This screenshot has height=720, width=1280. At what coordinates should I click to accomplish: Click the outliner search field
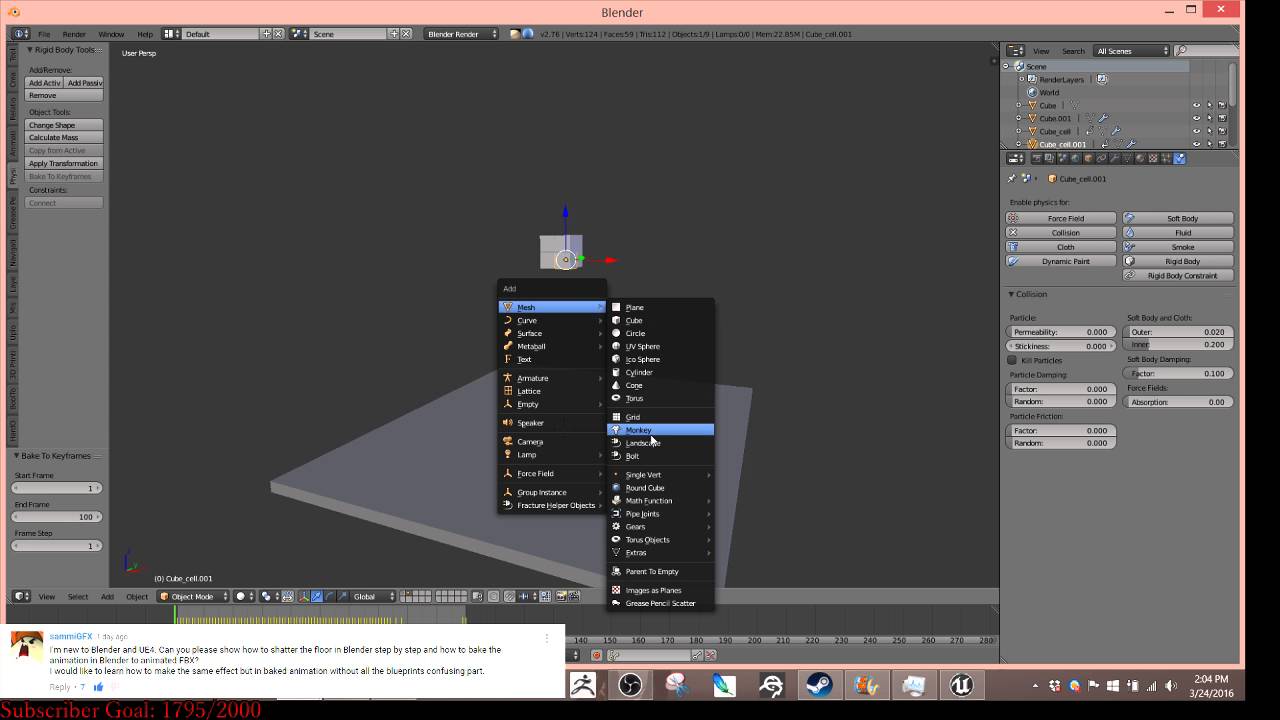(x=1205, y=51)
